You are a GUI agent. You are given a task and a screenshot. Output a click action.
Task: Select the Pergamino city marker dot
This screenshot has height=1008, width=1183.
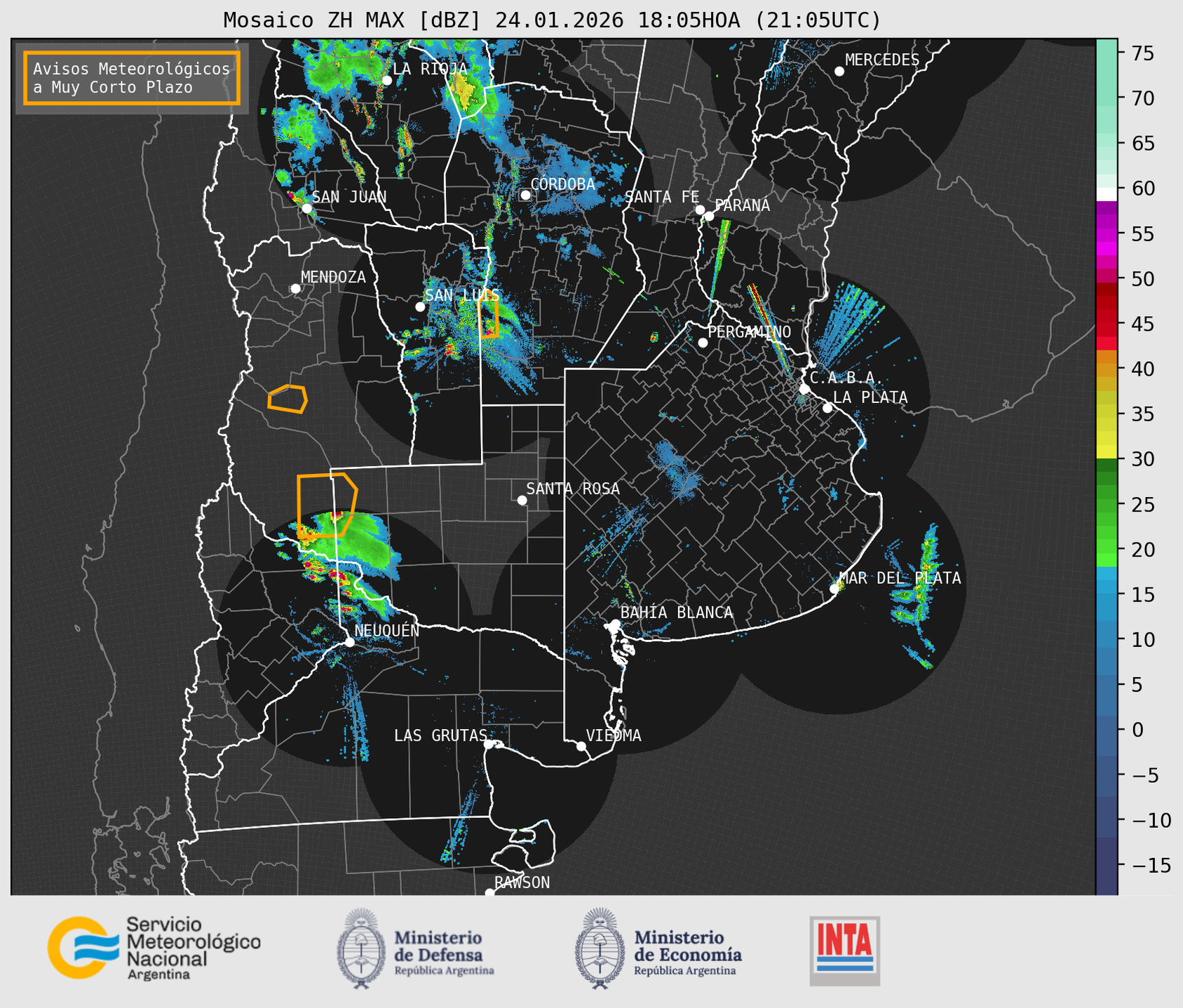point(703,343)
